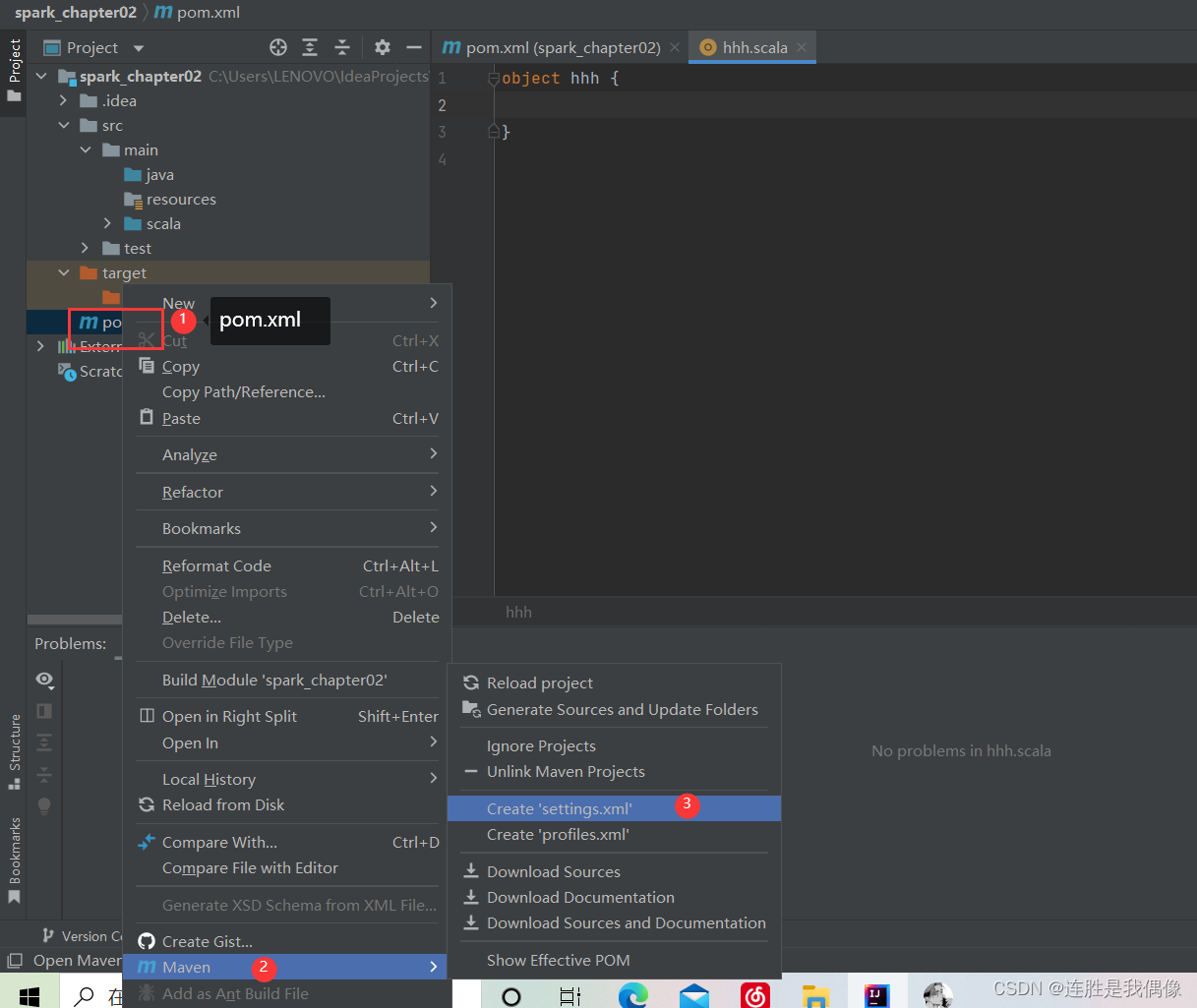Click the Expand All icon in Project toolbar
1197x1008 pixels.
[309, 46]
